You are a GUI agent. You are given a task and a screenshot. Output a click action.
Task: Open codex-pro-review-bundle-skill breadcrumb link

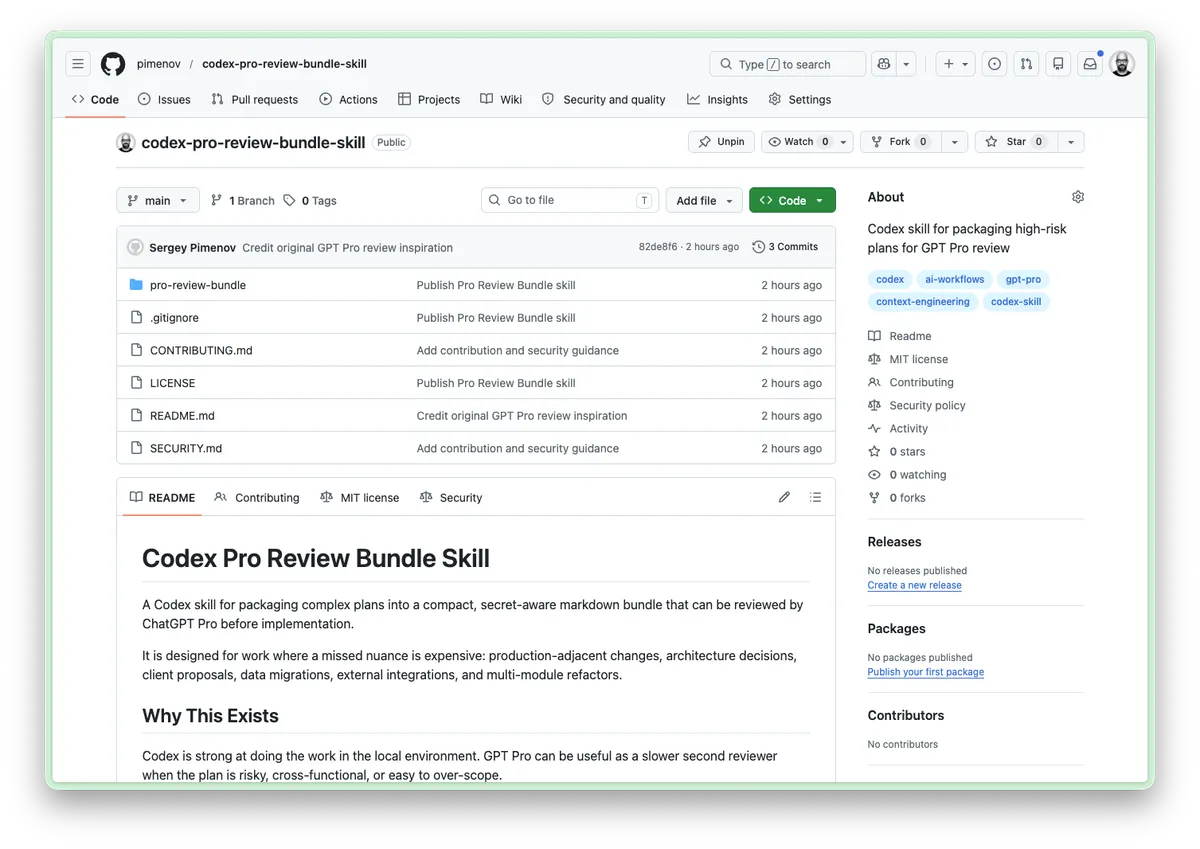284,64
